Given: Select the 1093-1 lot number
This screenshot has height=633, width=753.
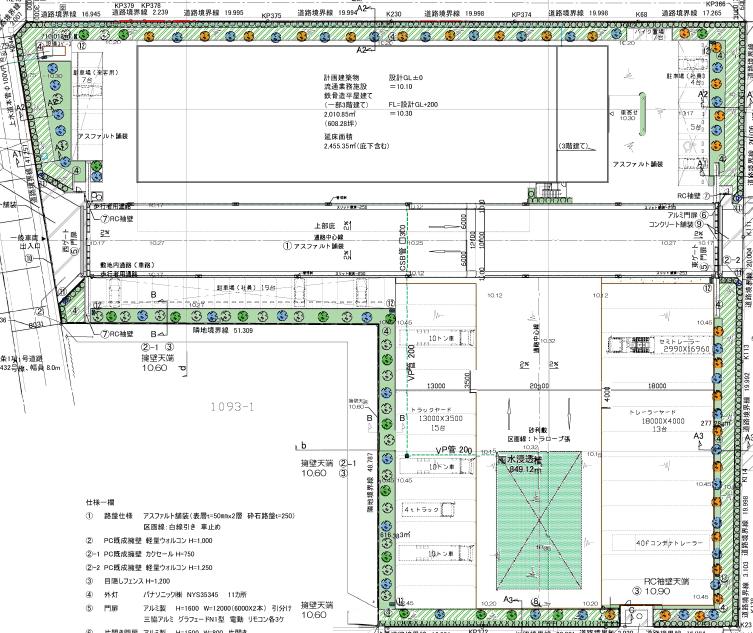Looking at the screenshot, I should coord(232,407).
